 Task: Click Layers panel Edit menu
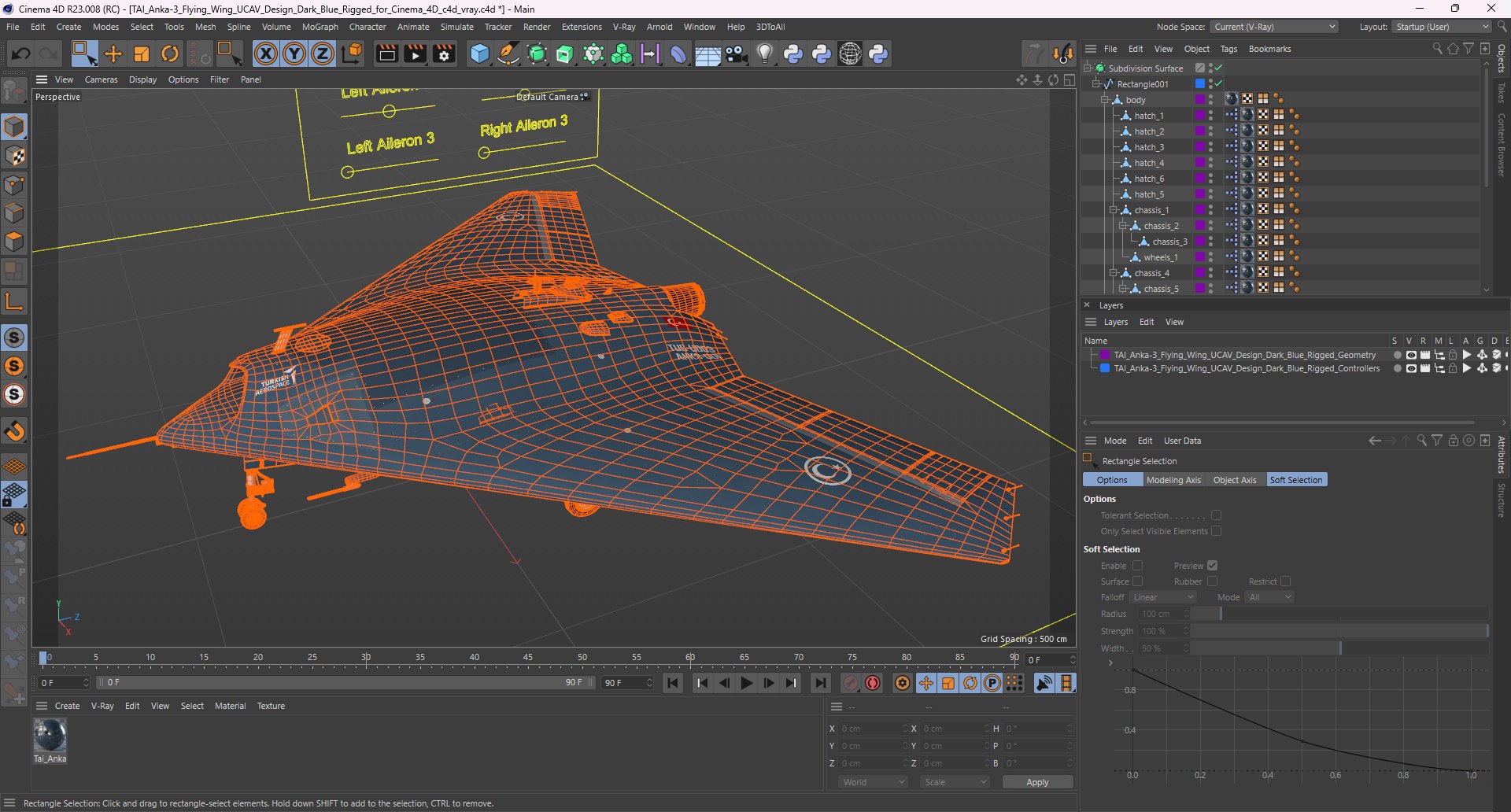point(1147,322)
